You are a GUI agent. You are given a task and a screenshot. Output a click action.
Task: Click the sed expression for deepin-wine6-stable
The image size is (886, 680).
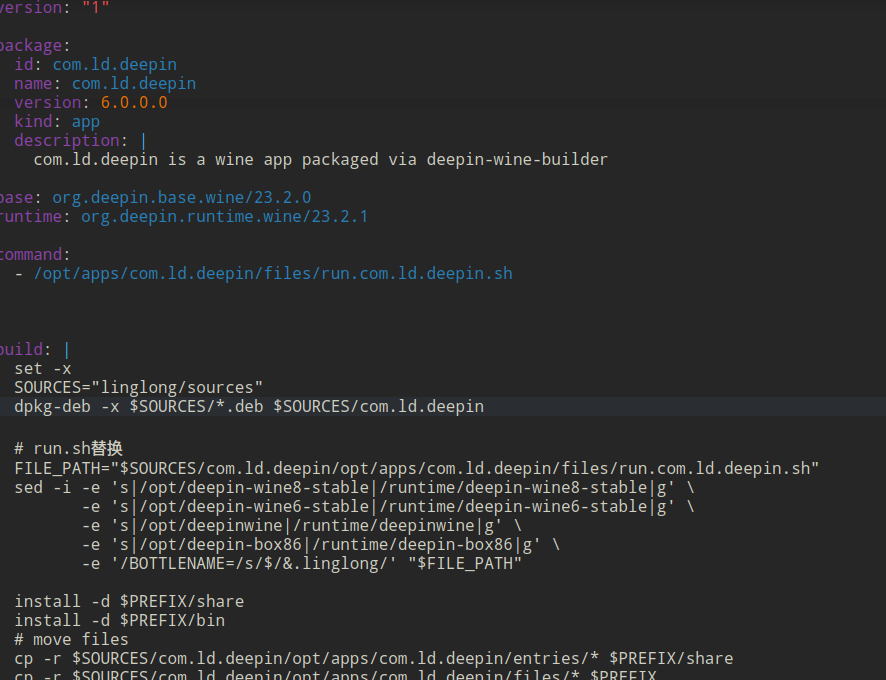click(388, 506)
